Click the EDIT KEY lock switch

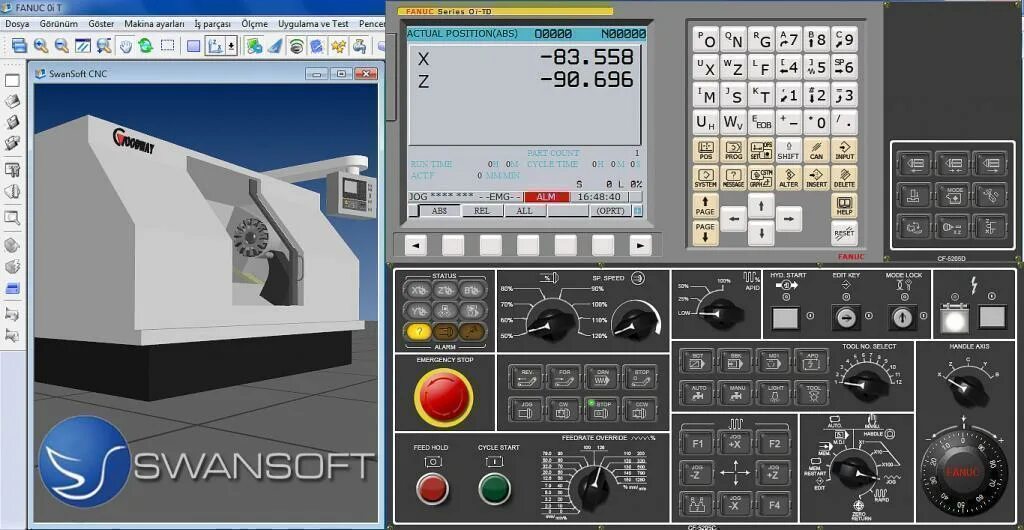(846, 318)
